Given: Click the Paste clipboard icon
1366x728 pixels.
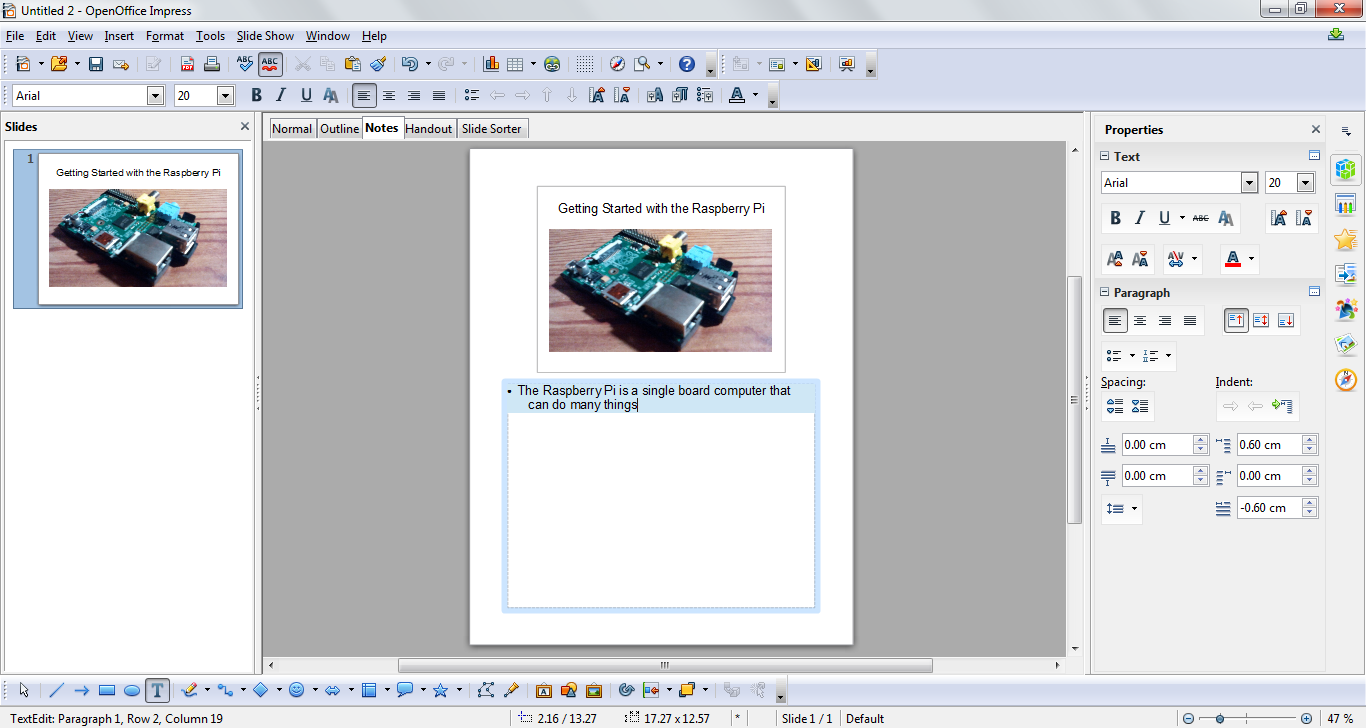Looking at the screenshot, I should click(352, 64).
